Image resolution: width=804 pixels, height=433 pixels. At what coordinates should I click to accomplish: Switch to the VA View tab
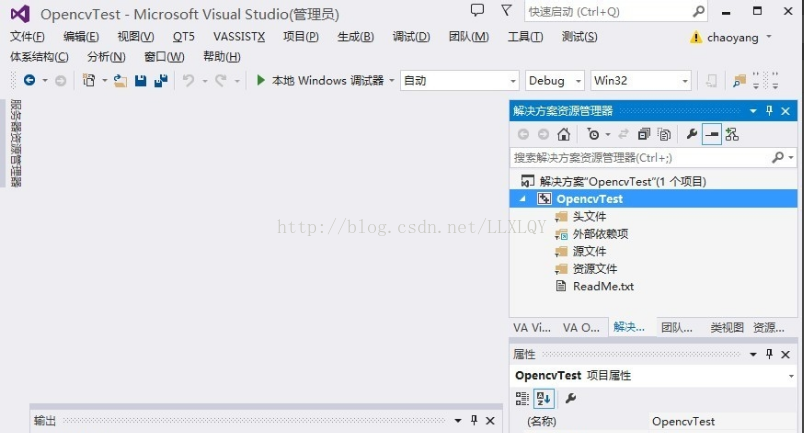tap(532, 328)
